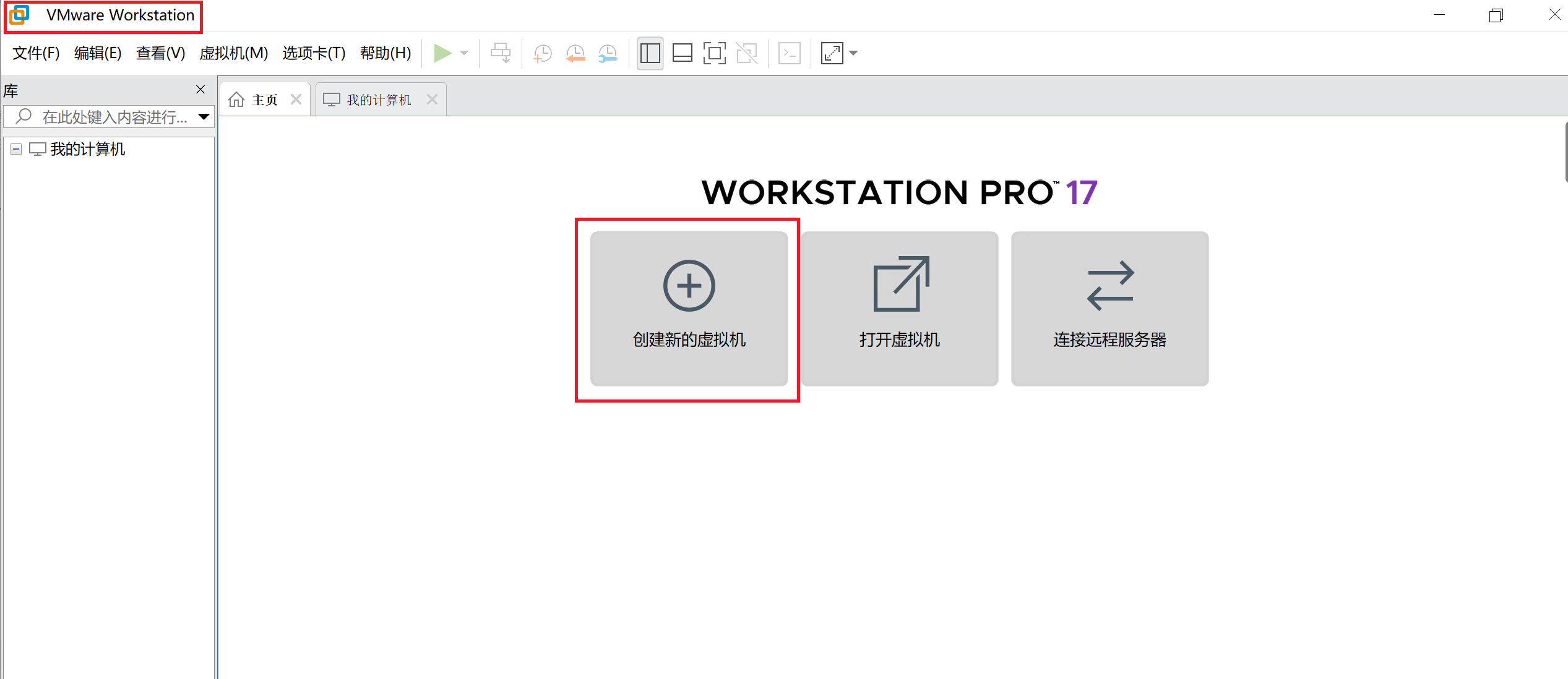Close the 主页 tab
Image resolution: width=1568 pixels, height=679 pixels.
(x=296, y=100)
